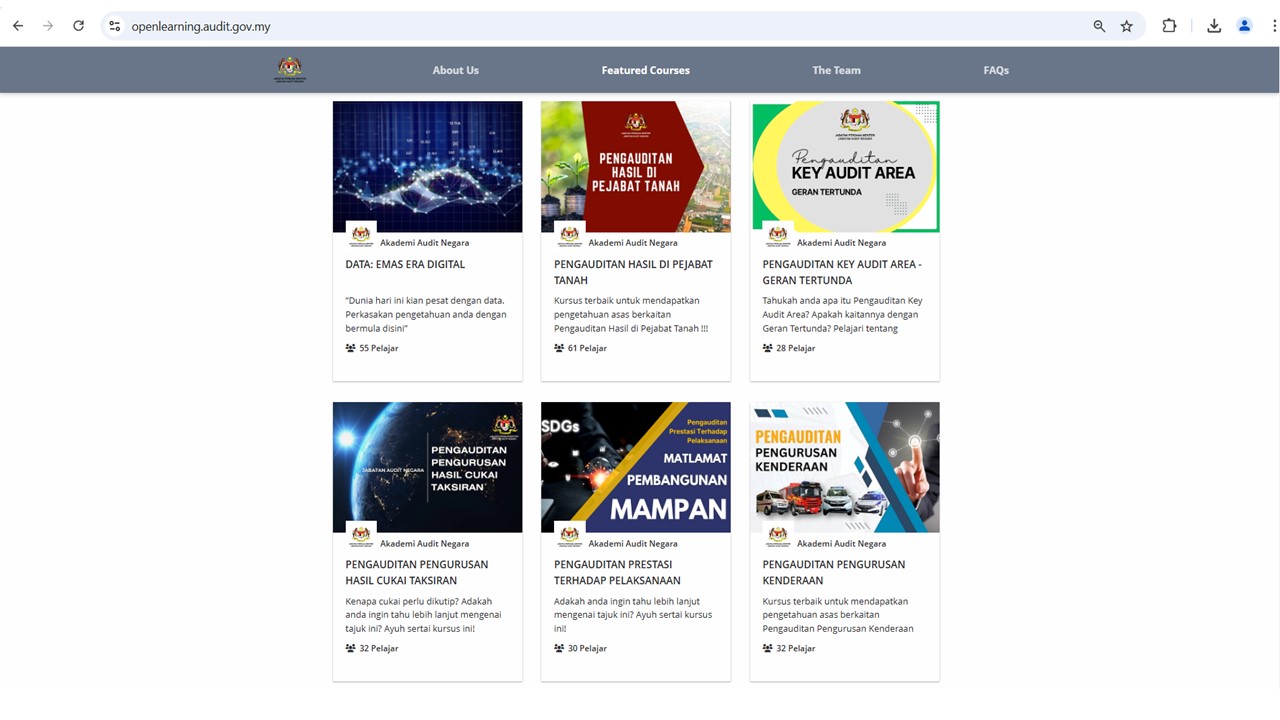Image resolution: width=1280 pixels, height=720 pixels.
Task: Click the zoom magnifier icon in address bar
Action: pos(1099,26)
